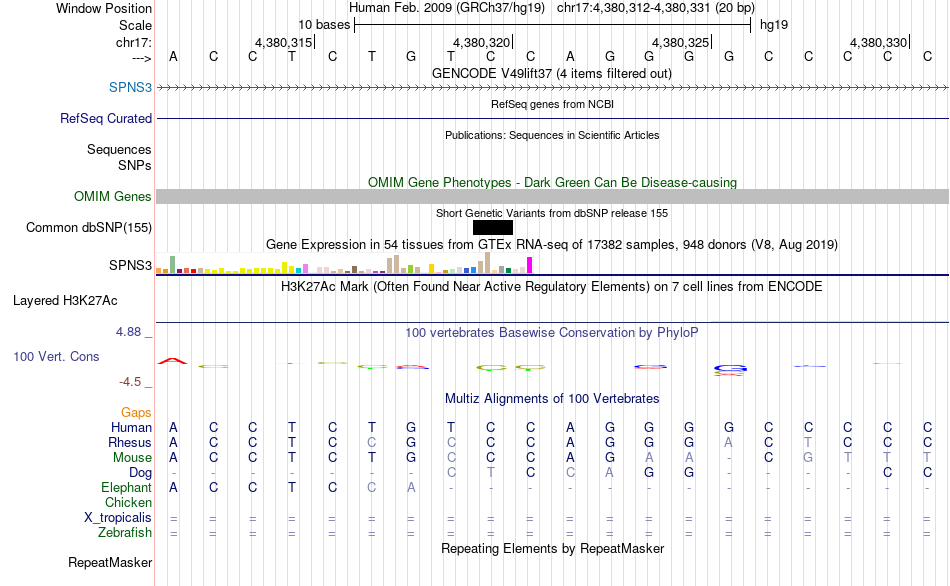Click the orange Gaps label
This screenshot has height=586, width=950.
[x=136, y=413]
